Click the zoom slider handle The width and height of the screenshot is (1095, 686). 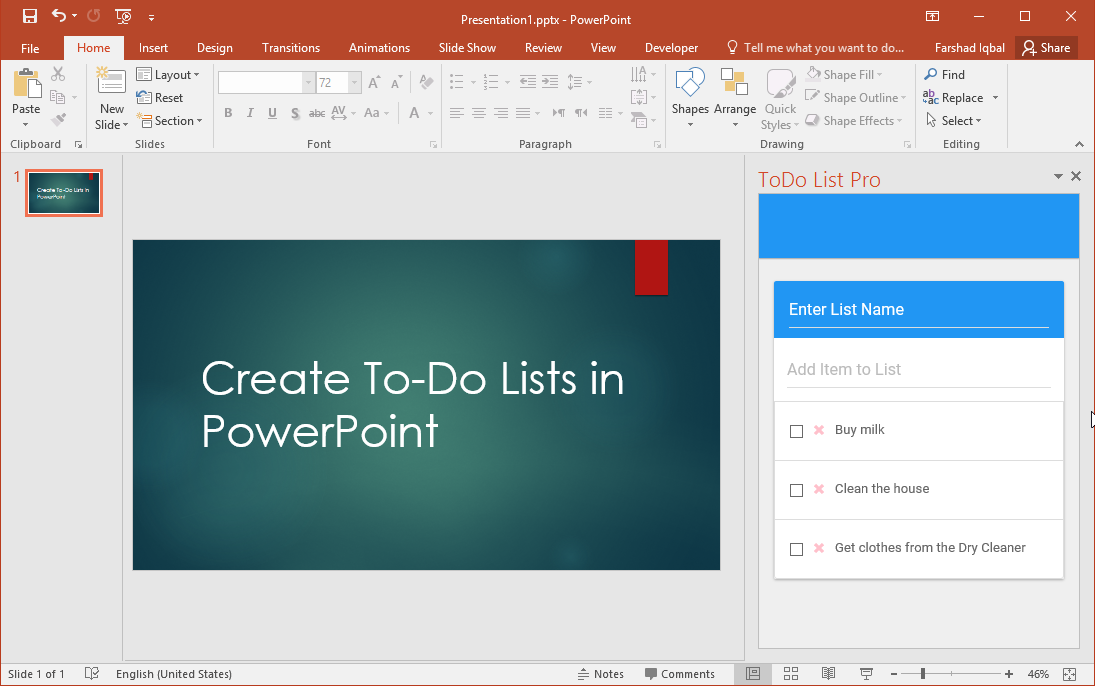pyautogui.click(x=922, y=674)
